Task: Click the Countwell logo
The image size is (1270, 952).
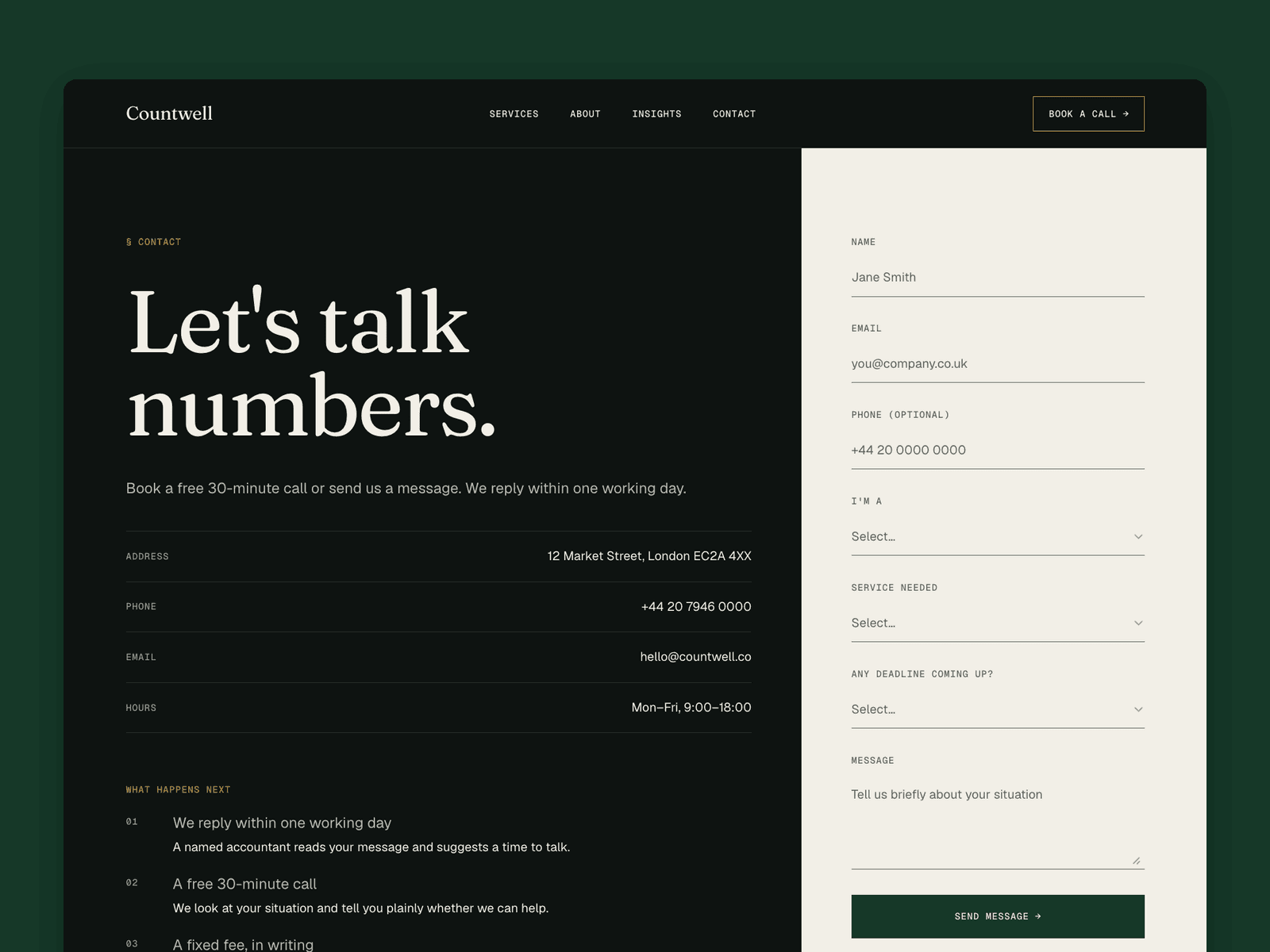Action: (169, 113)
